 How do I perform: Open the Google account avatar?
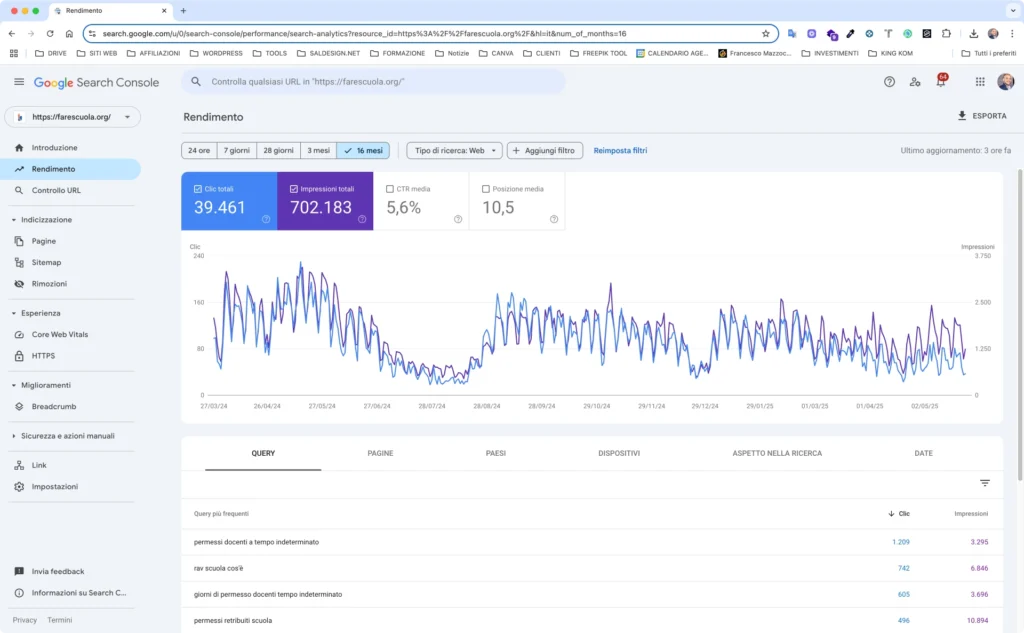pos(1006,82)
